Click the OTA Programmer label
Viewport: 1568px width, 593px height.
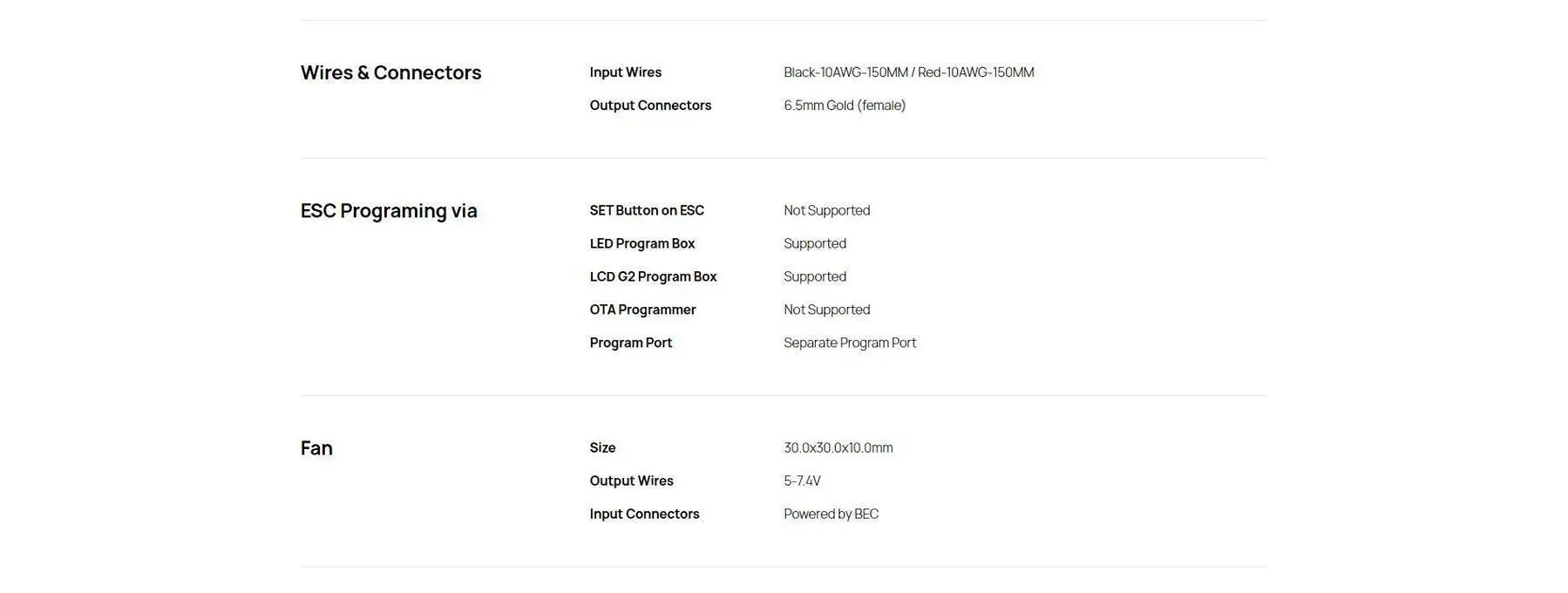[642, 310]
